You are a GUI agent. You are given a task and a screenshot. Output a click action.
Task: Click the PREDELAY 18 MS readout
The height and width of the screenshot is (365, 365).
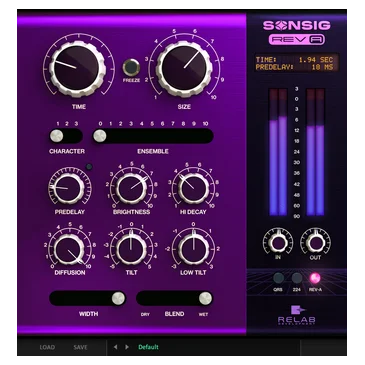point(294,67)
